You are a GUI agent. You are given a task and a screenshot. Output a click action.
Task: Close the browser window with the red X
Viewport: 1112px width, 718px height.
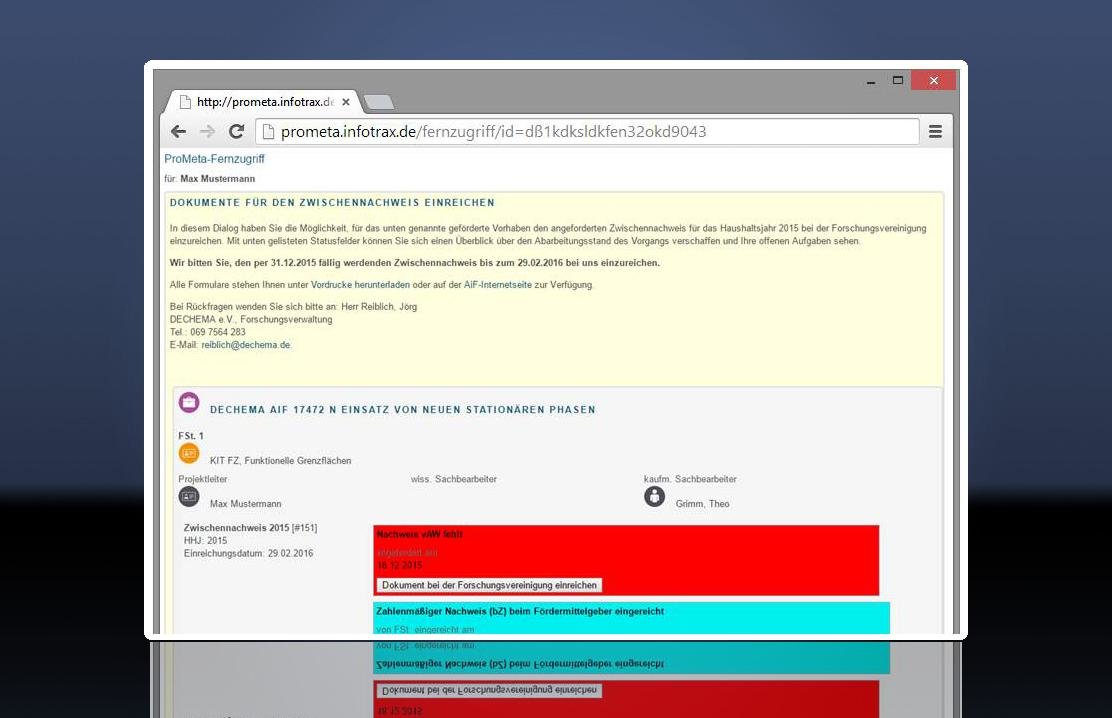click(933, 80)
